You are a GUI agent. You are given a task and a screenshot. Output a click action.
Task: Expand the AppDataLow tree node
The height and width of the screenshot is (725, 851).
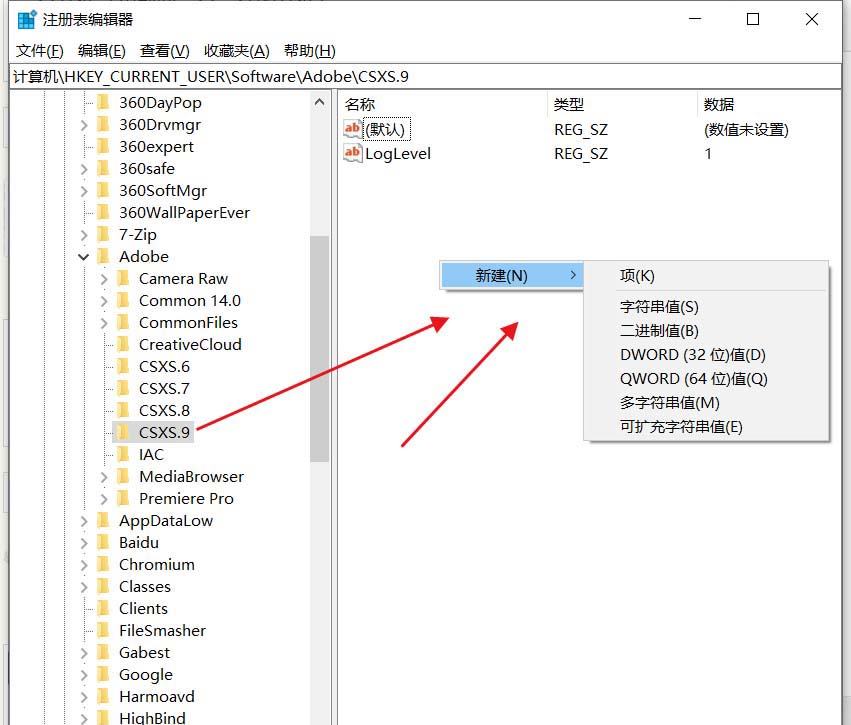[84, 521]
